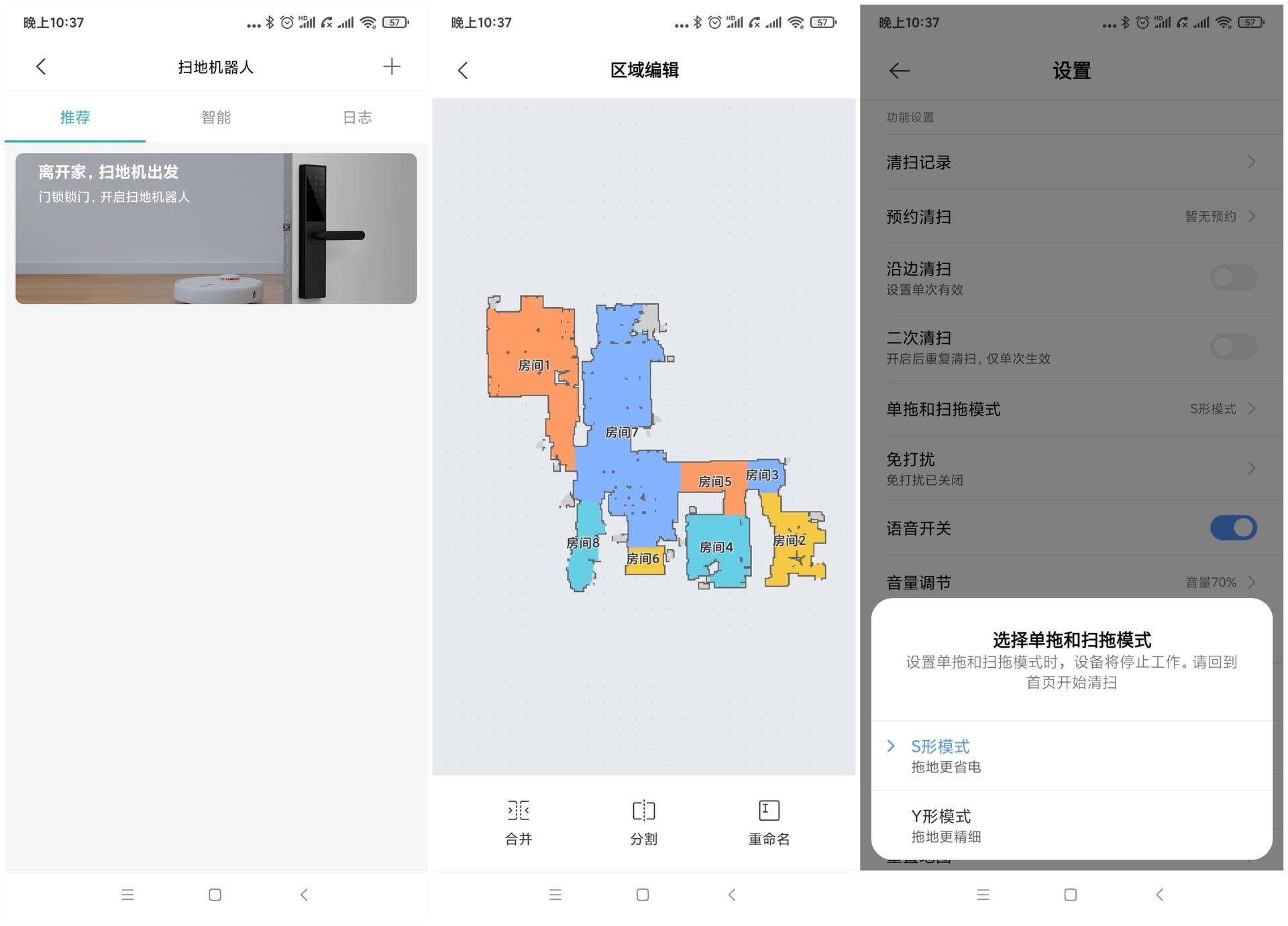Open 清扫记录 cleaning records

click(x=1071, y=162)
